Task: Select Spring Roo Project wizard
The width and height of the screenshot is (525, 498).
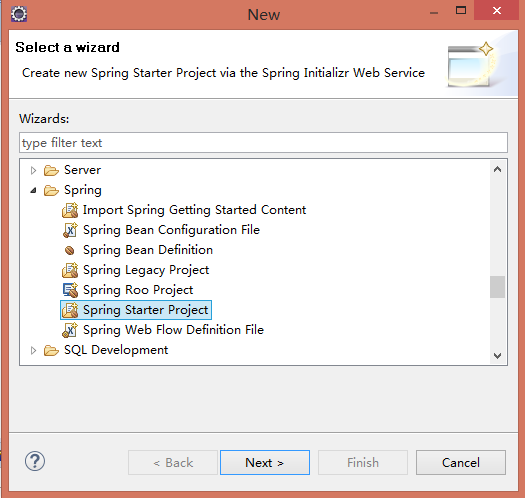Action: point(138,290)
